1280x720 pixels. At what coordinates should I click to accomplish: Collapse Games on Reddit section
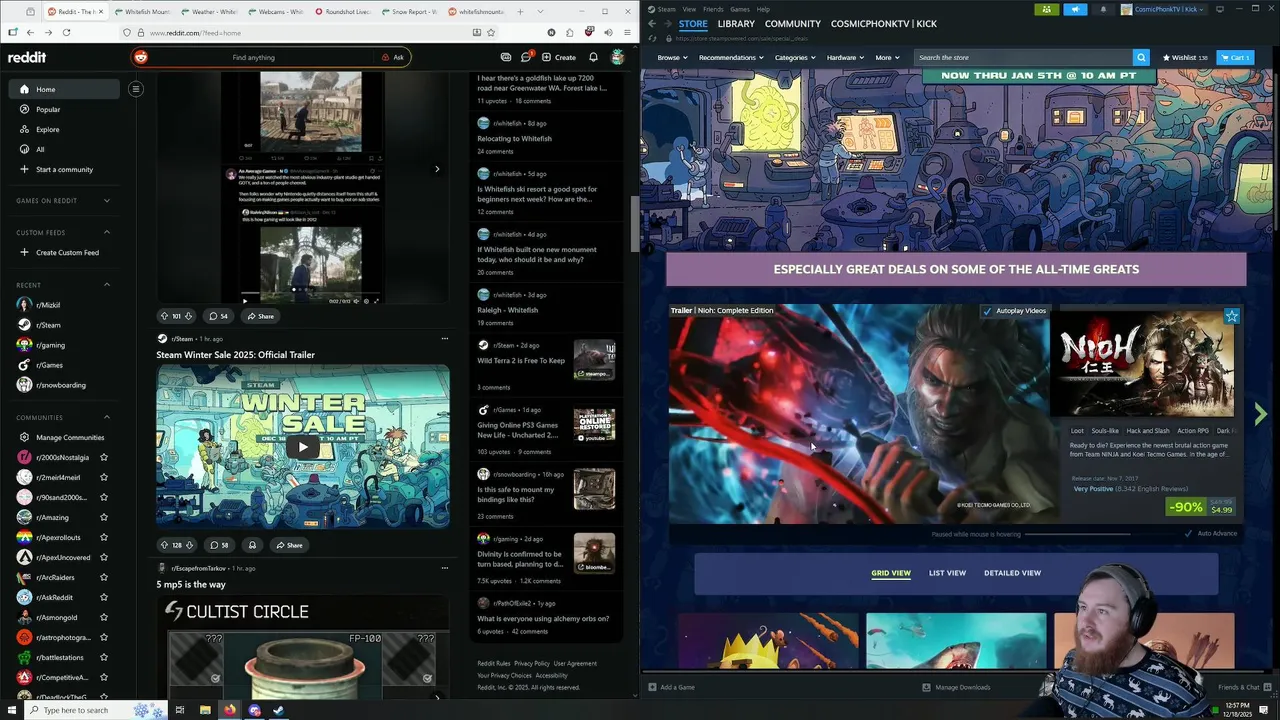107,201
